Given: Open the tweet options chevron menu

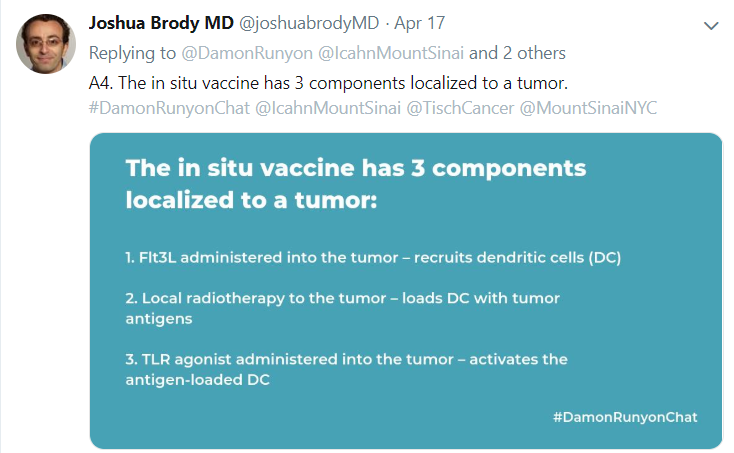Looking at the screenshot, I should tap(711, 26).
